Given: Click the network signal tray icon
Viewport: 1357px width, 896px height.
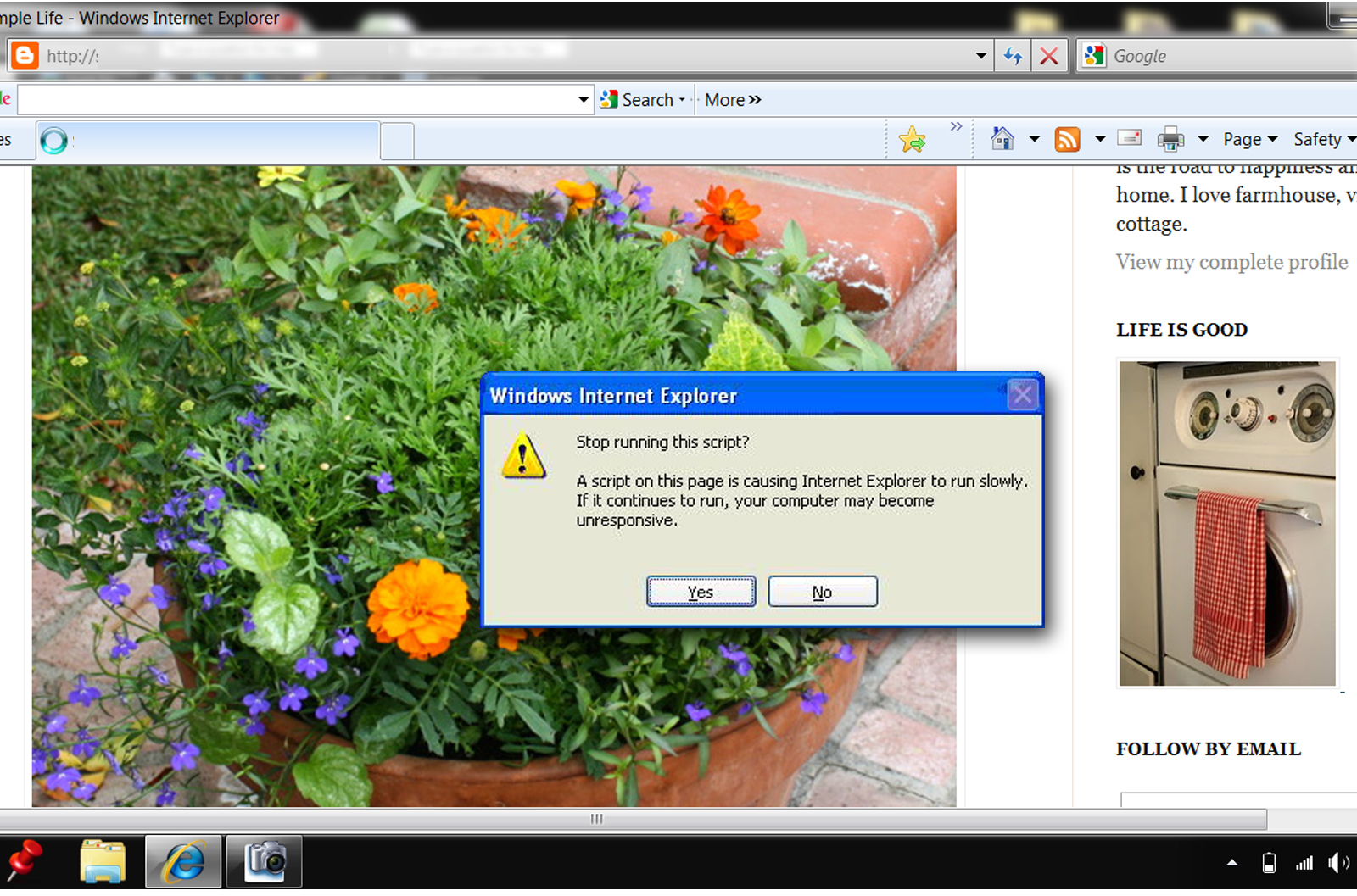Looking at the screenshot, I should coord(1304,863).
